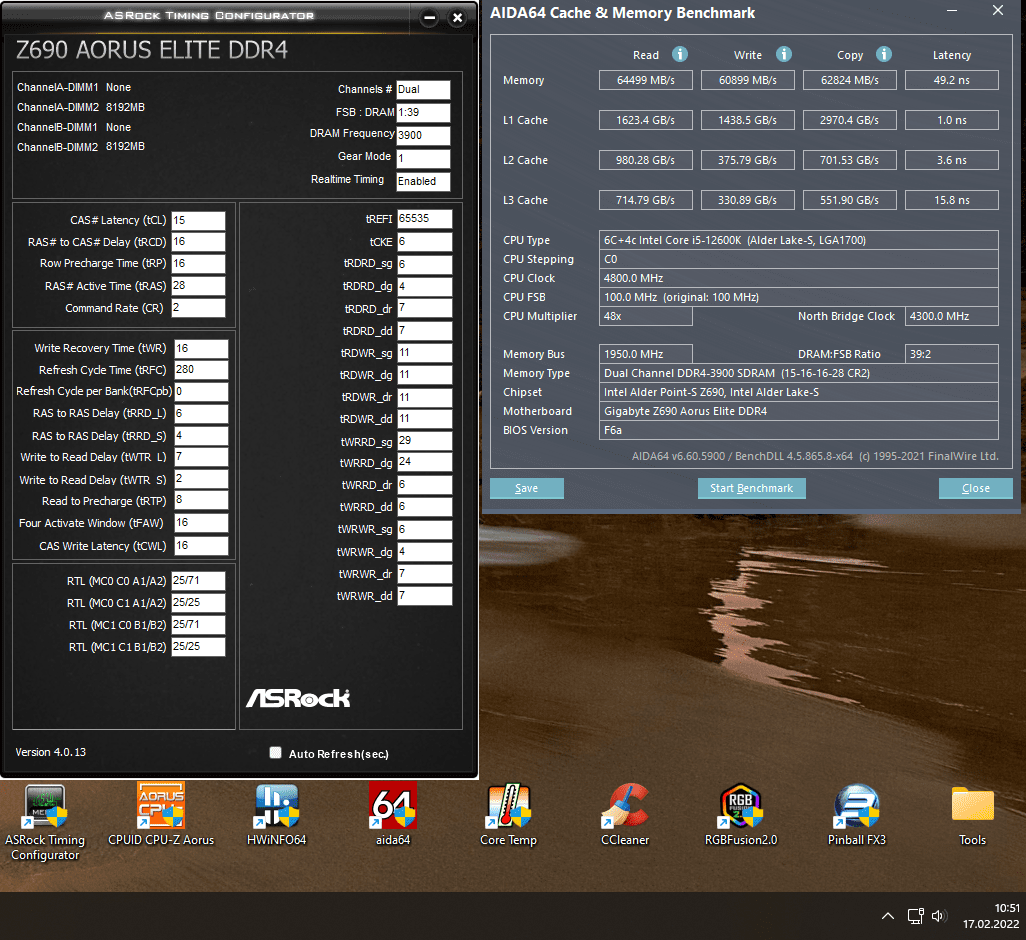Click the Memory Read 64499 MB/s value
Screen dimensions: 1026x940
pos(645,80)
